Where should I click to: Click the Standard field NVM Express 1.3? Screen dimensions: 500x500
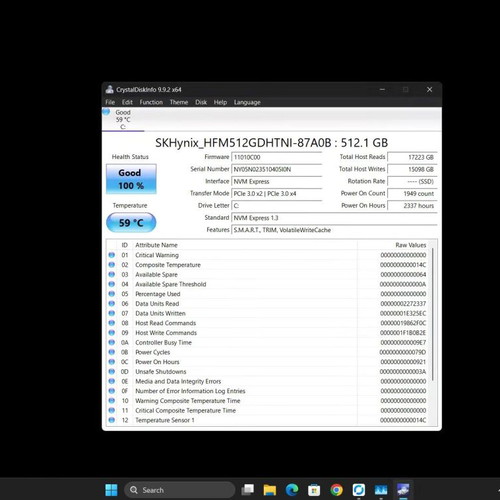[334, 218]
